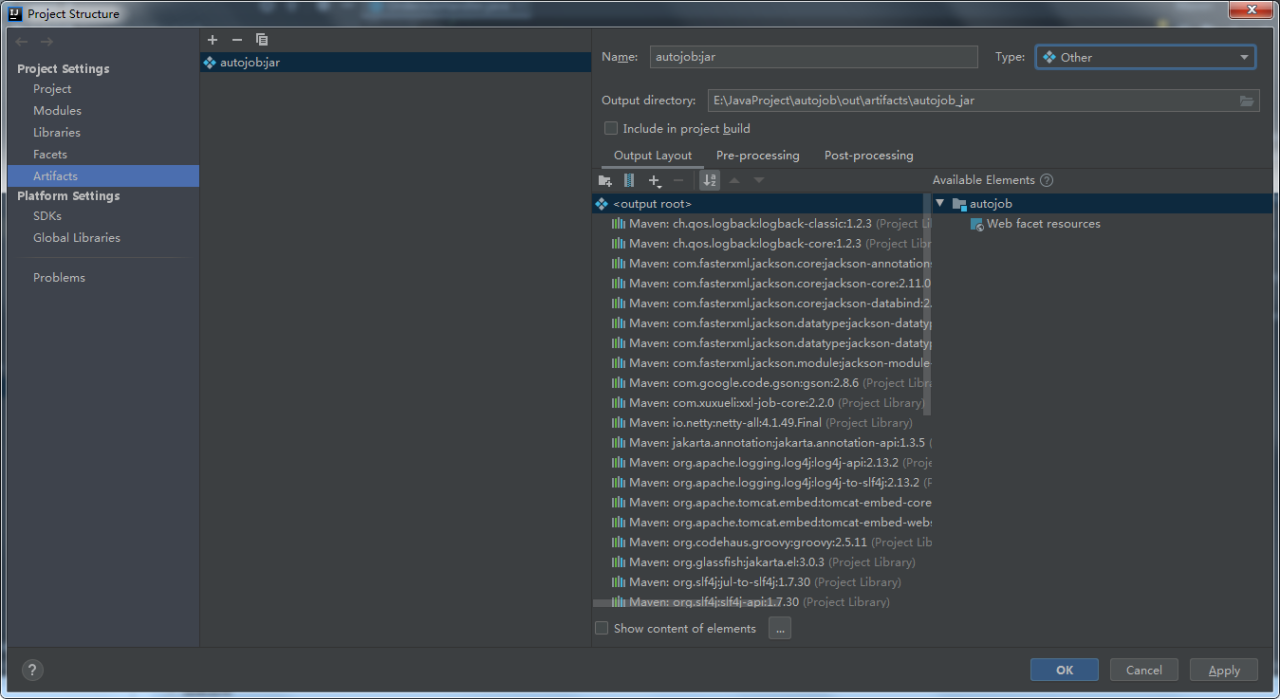Open the Add Copy Of plus menu
The image size is (1280, 699).
[655, 181]
